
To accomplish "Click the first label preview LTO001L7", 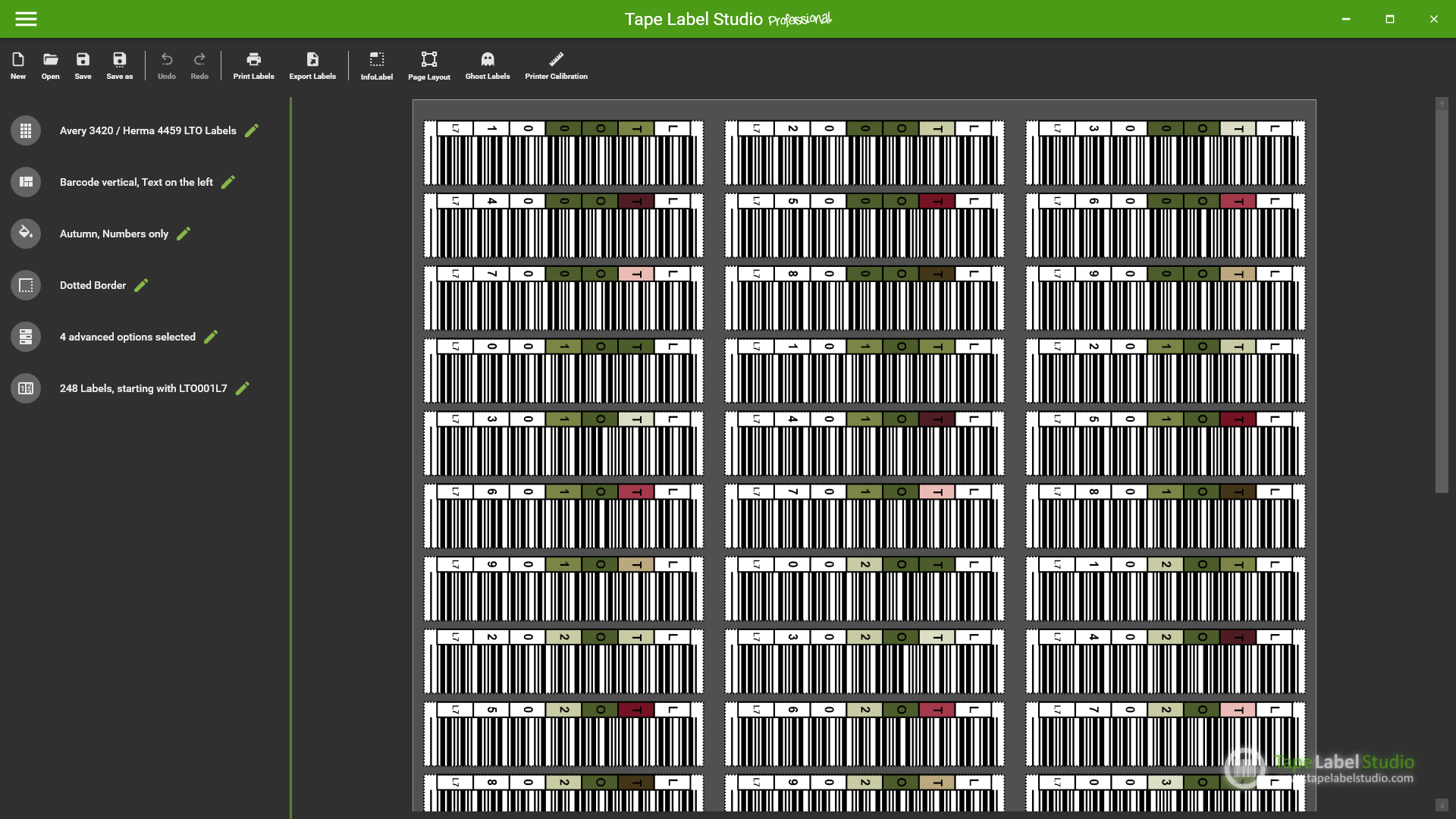I will 563,152.
